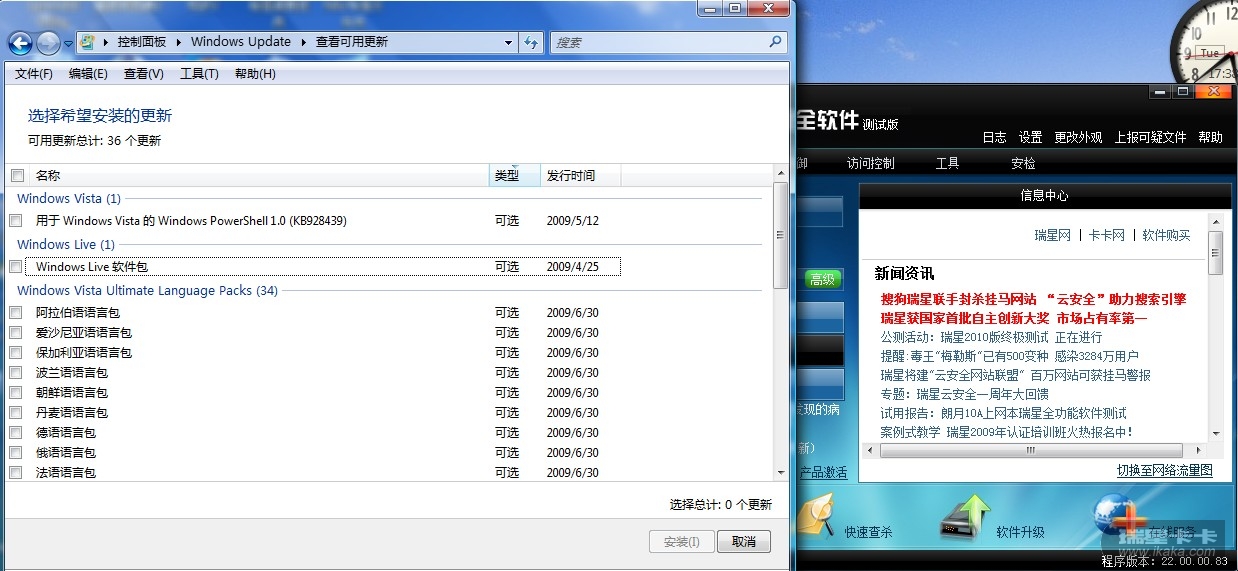The height and width of the screenshot is (571, 1238).
Task: Click the forward navigation arrow
Action: [x=48, y=43]
